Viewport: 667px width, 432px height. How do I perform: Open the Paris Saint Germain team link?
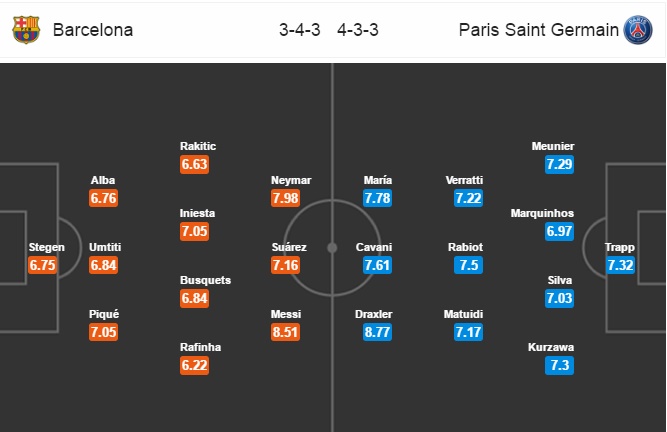pos(539,30)
